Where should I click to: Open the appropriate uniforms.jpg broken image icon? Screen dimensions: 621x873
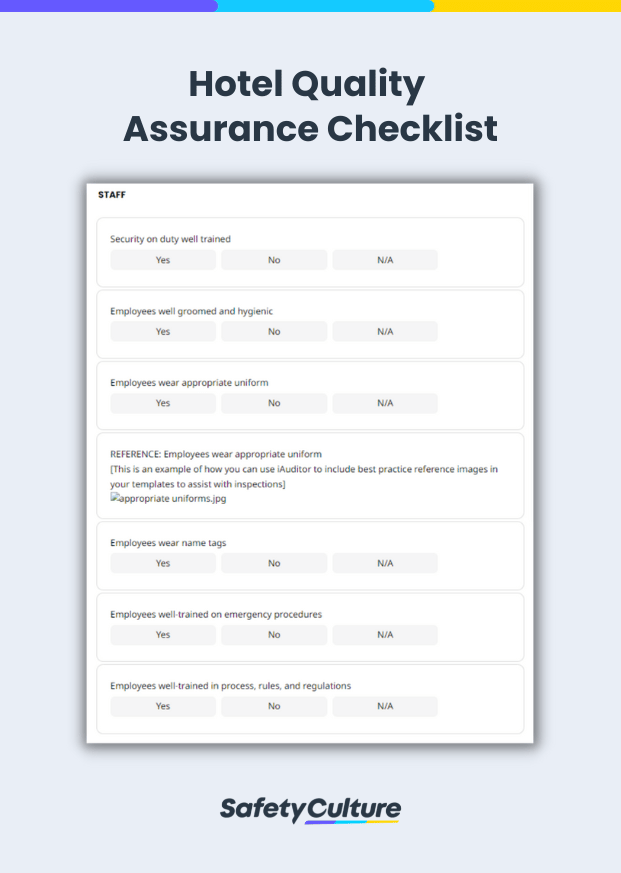pos(118,498)
